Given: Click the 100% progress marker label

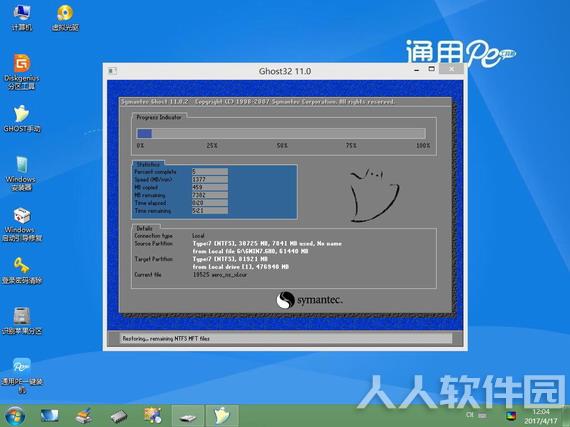Looking at the screenshot, I should point(423,145).
